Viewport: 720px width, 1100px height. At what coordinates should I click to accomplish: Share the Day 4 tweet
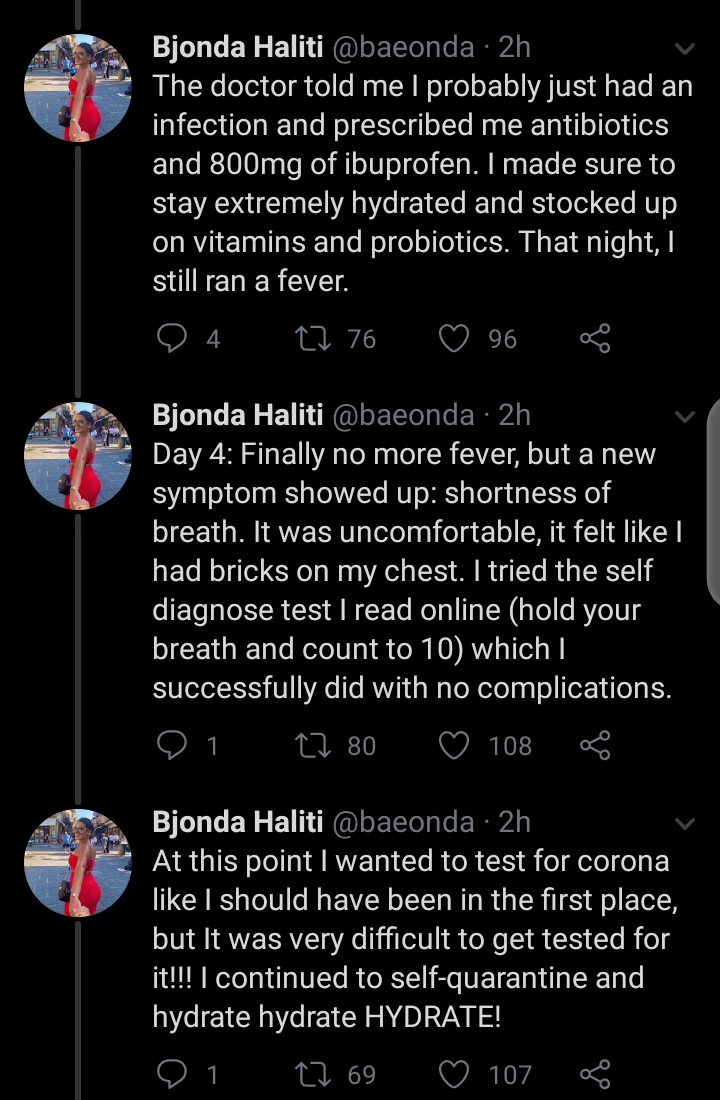[595, 745]
